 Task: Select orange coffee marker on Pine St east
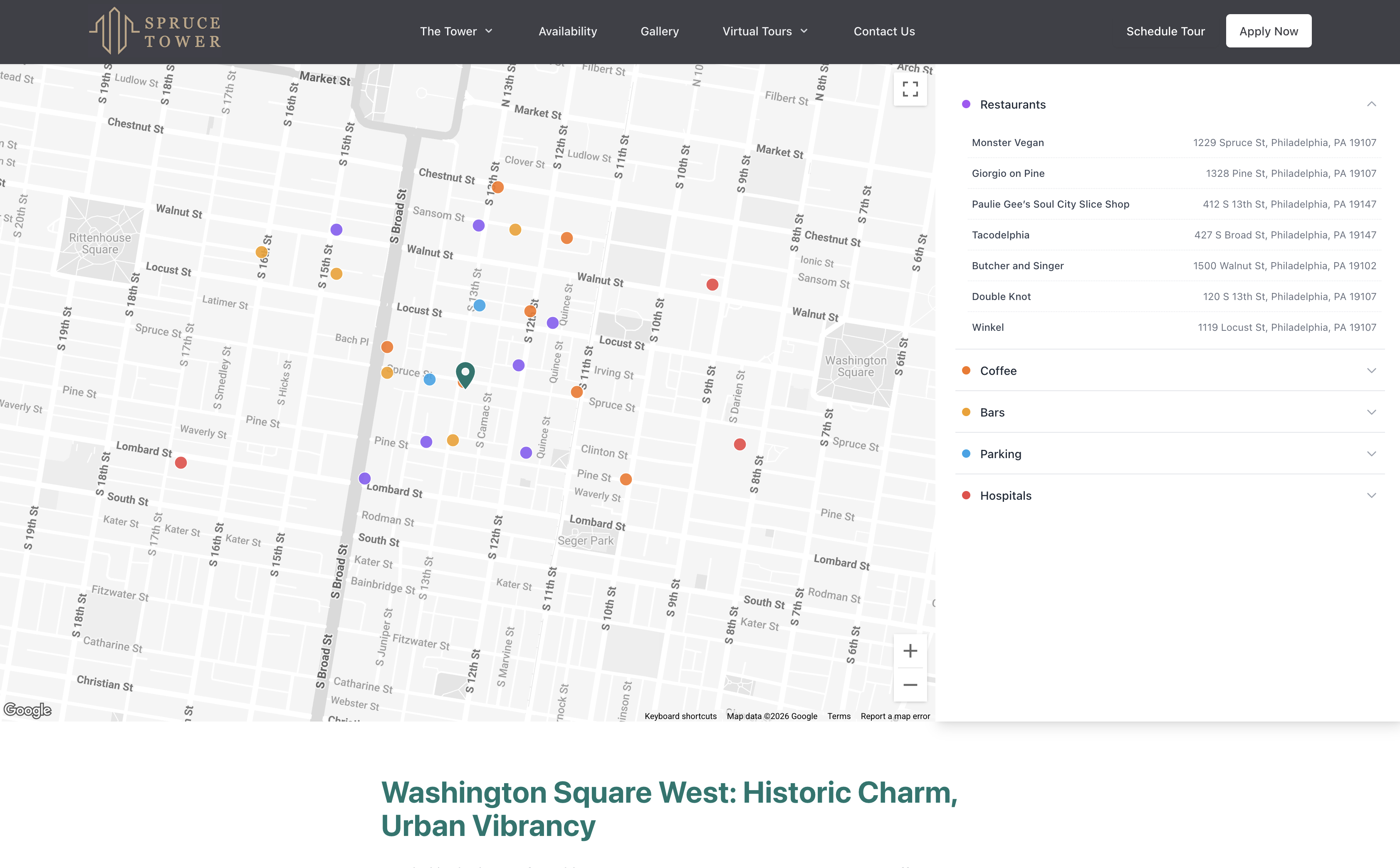click(626, 479)
